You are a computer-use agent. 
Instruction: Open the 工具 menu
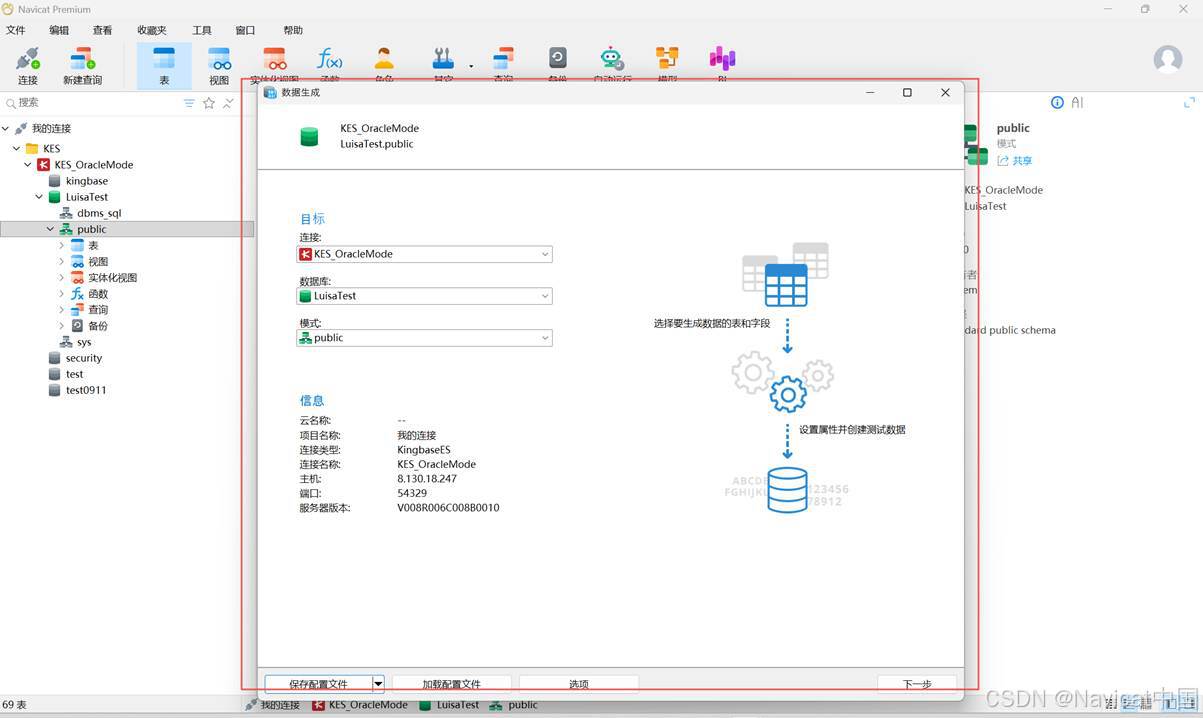202,30
